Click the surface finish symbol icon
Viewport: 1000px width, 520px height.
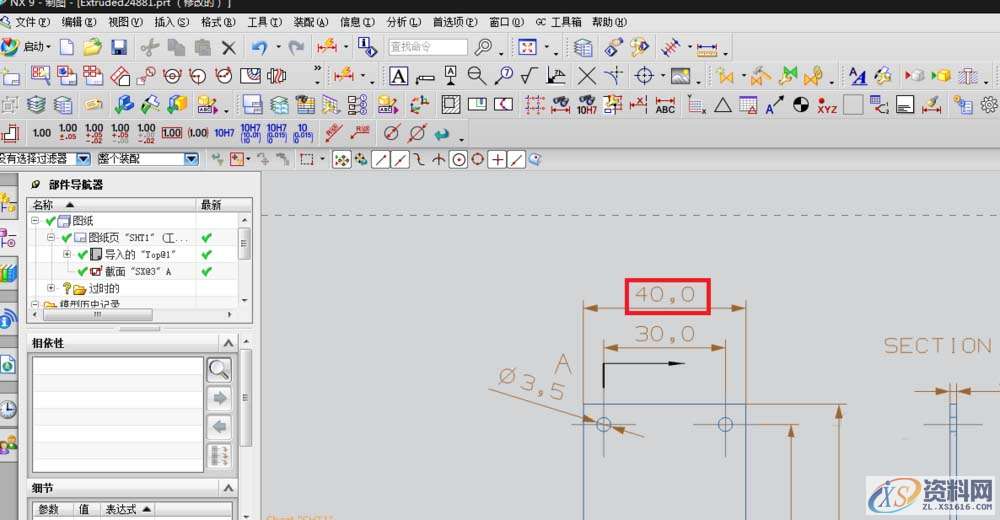click(530, 76)
